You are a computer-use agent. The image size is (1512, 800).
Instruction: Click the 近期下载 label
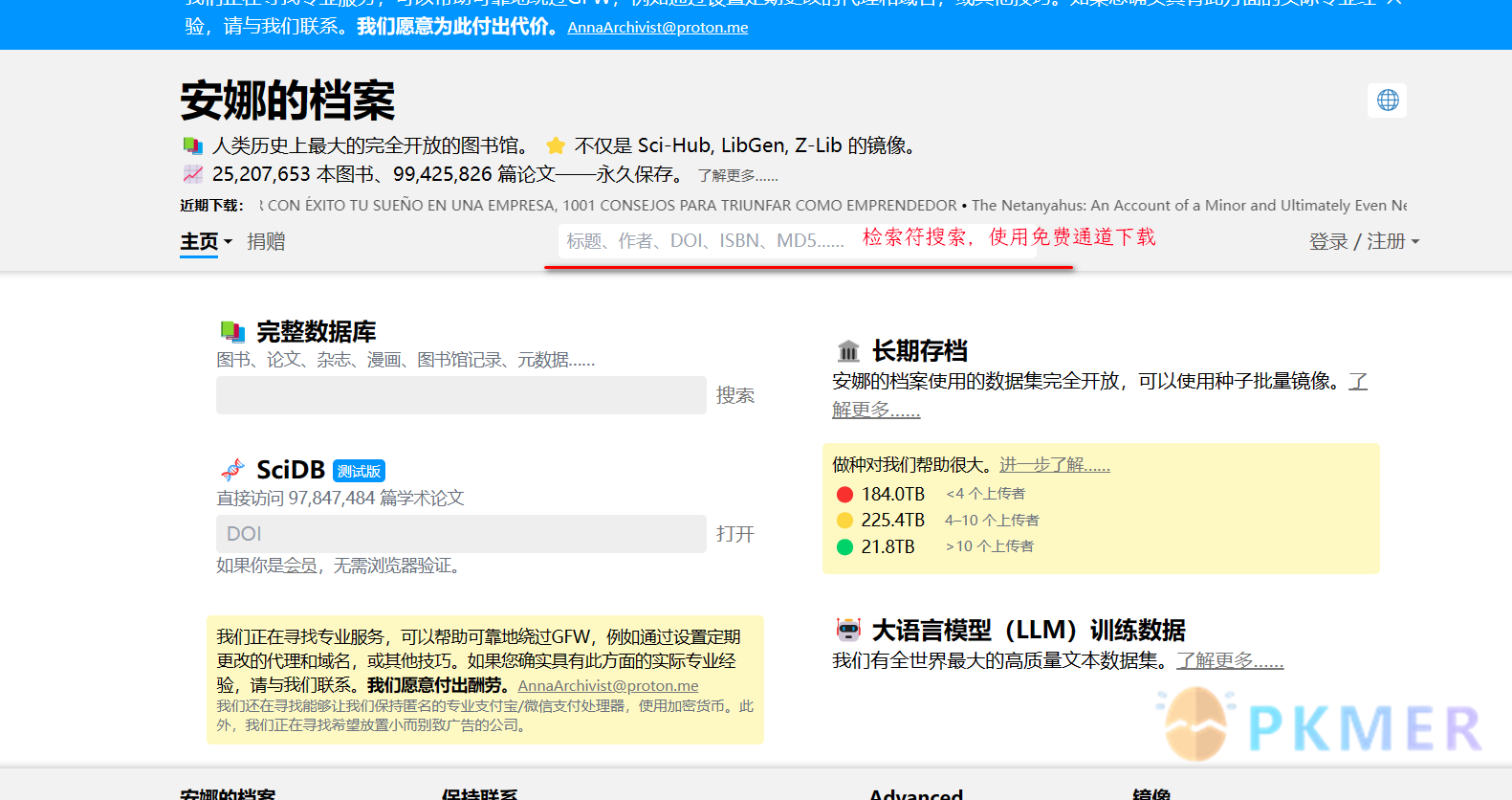(x=211, y=206)
